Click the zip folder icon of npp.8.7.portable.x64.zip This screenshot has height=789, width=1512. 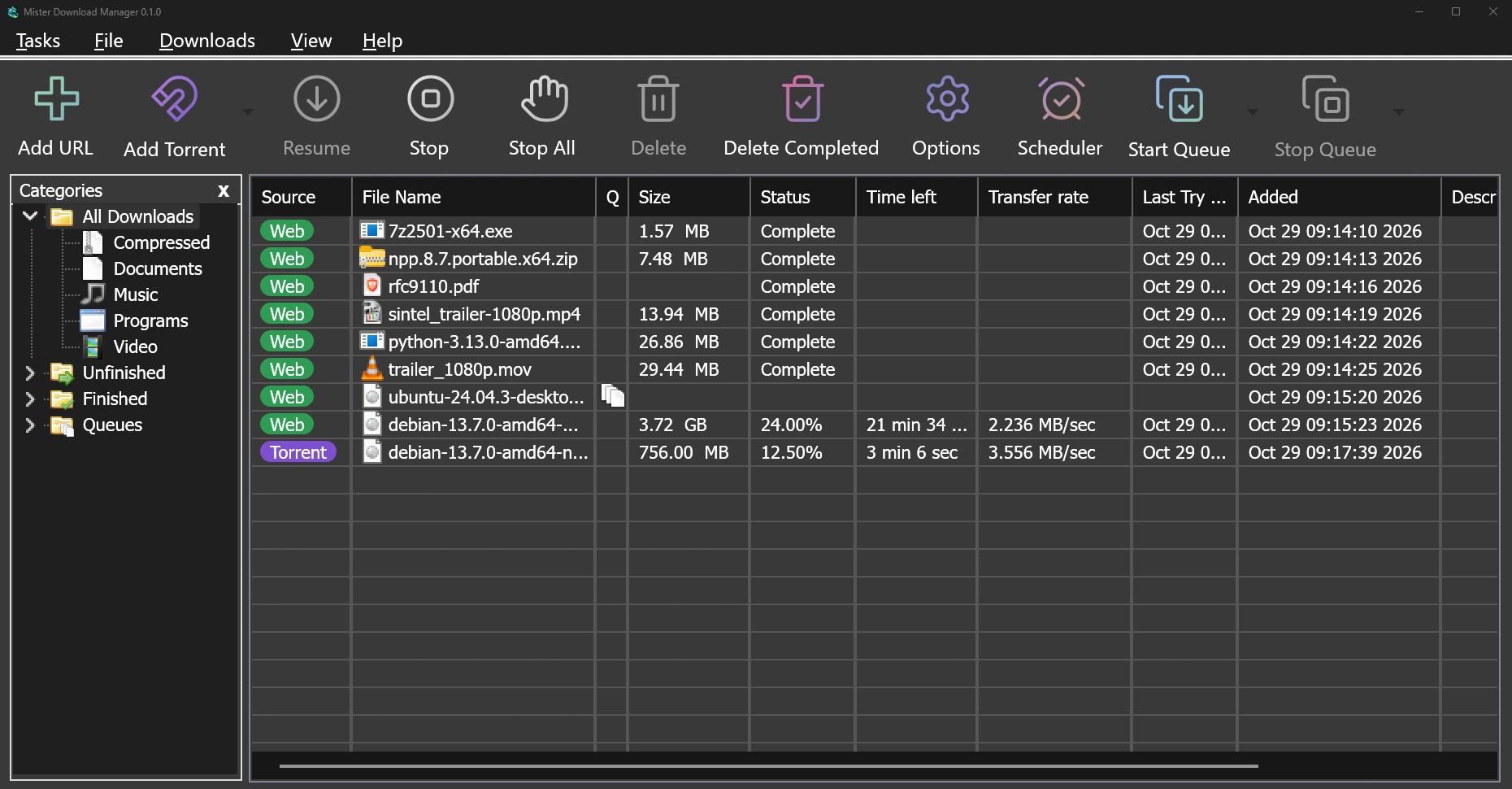click(371, 259)
